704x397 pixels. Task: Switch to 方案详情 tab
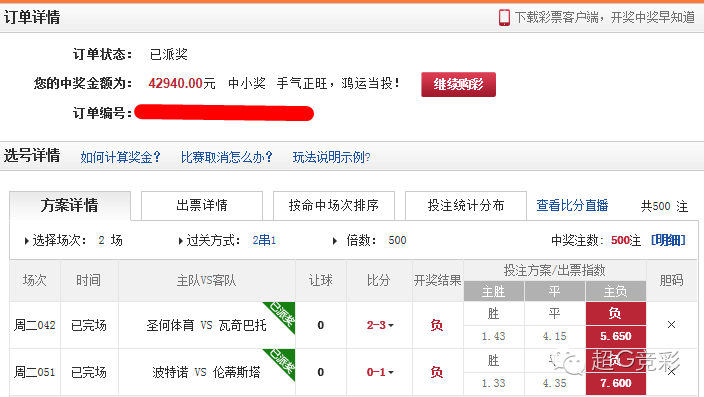70,206
